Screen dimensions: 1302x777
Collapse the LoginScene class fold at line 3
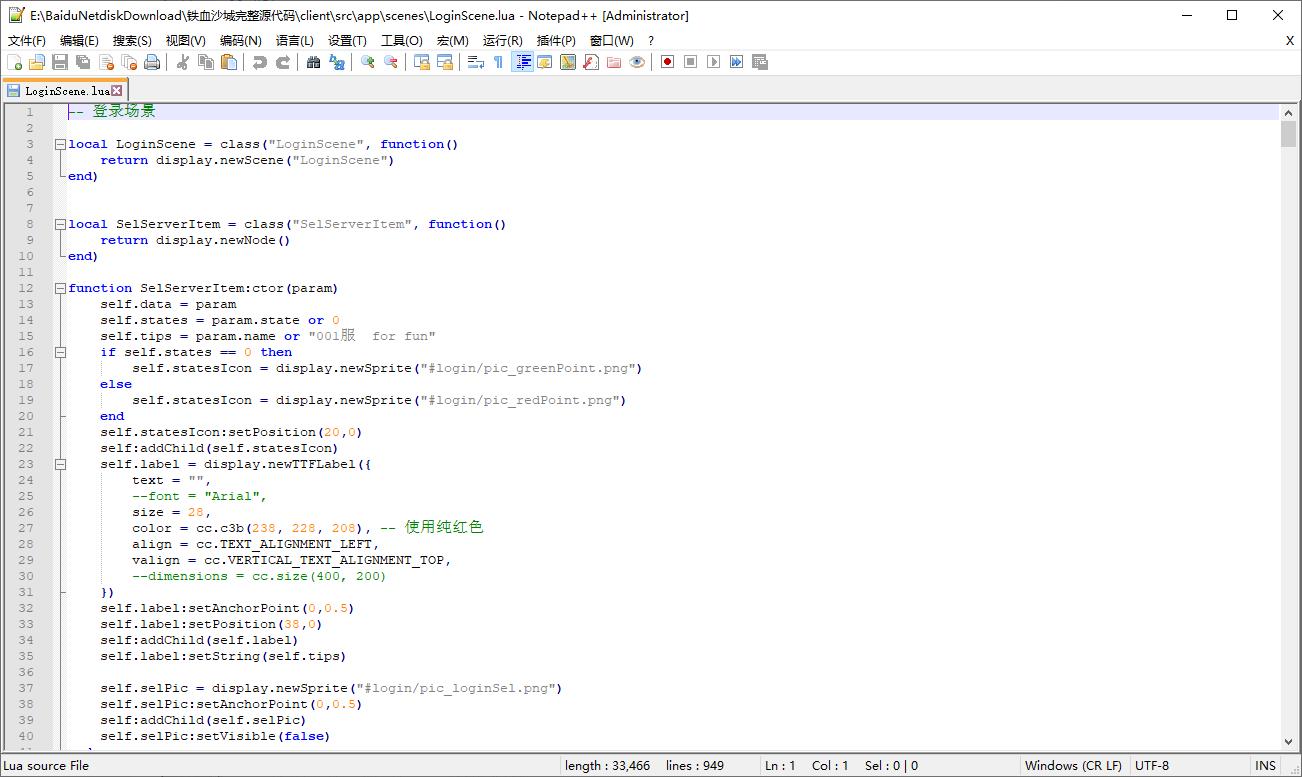click(60, 144)
